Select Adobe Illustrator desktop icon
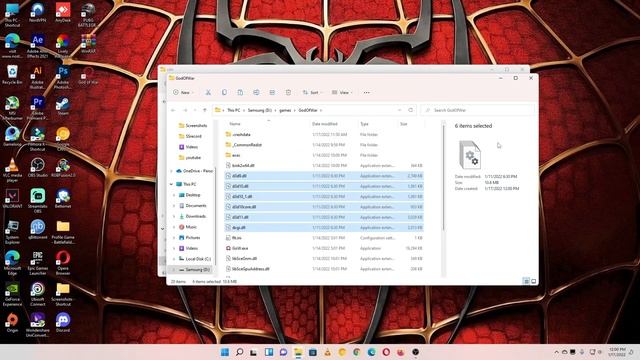The width and height of the screenshot is (640, 360). [38, 78]
